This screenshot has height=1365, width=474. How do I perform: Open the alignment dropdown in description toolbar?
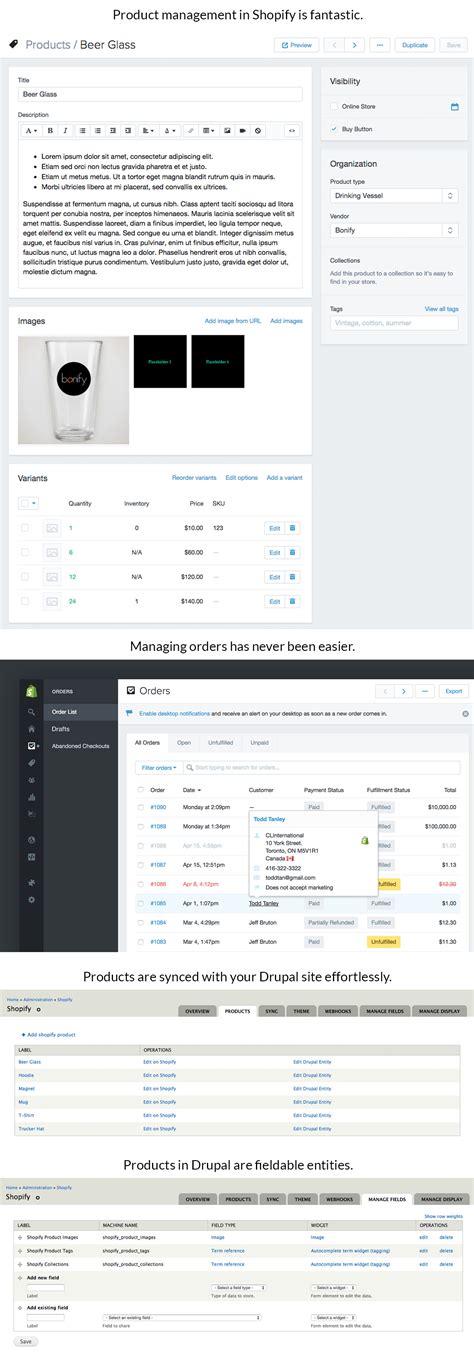[x=148, y=130]
